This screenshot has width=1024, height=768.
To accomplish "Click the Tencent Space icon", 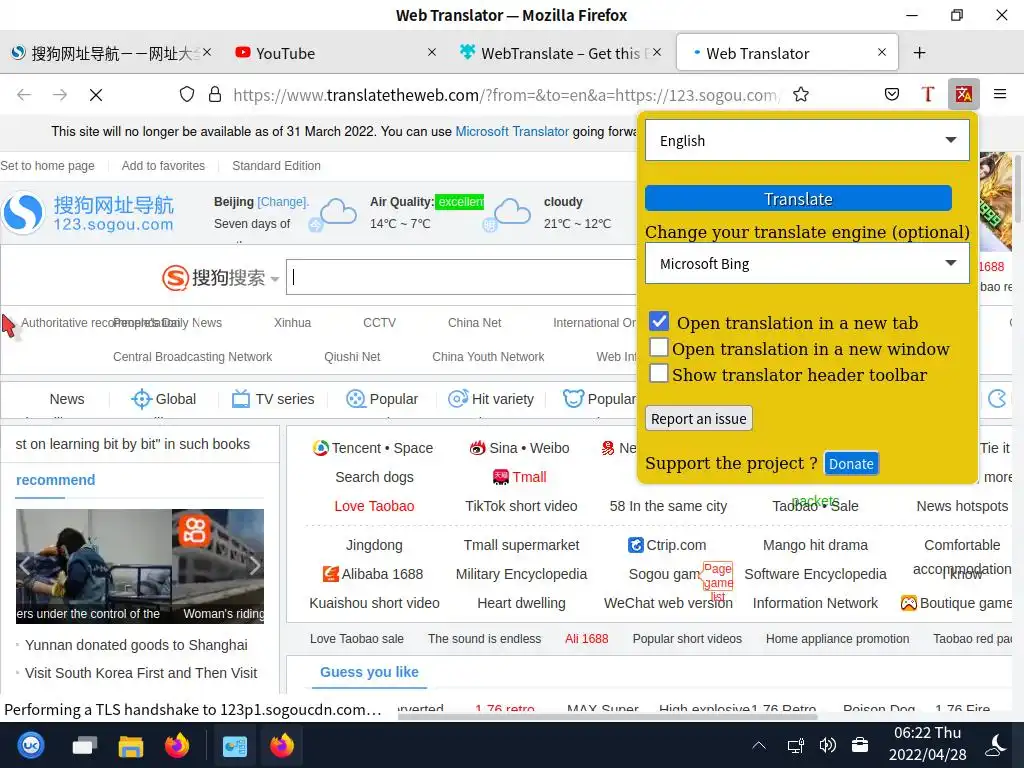I will [x=320, y=448].
